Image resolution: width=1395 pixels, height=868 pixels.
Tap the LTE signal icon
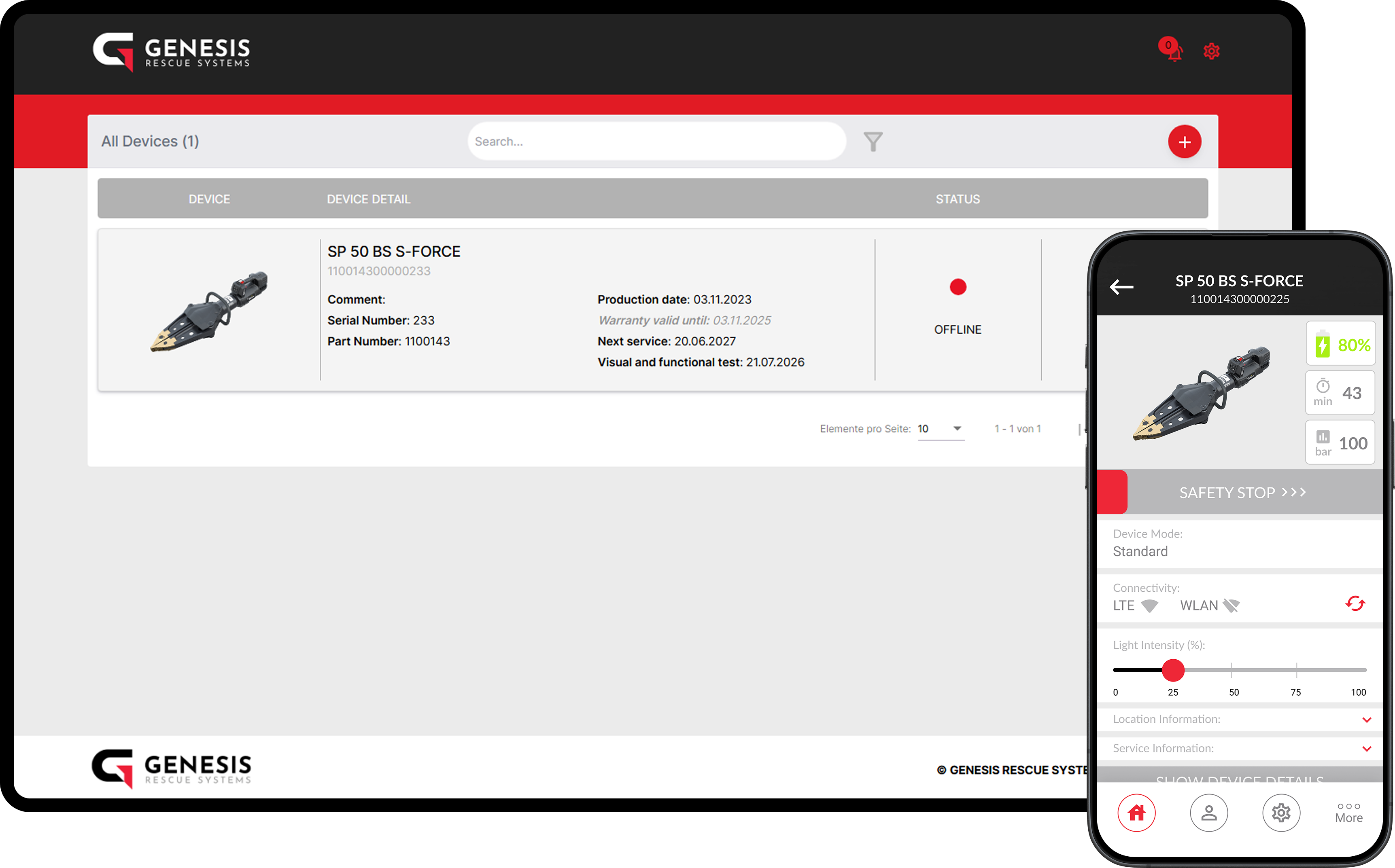click(1149, 605)
